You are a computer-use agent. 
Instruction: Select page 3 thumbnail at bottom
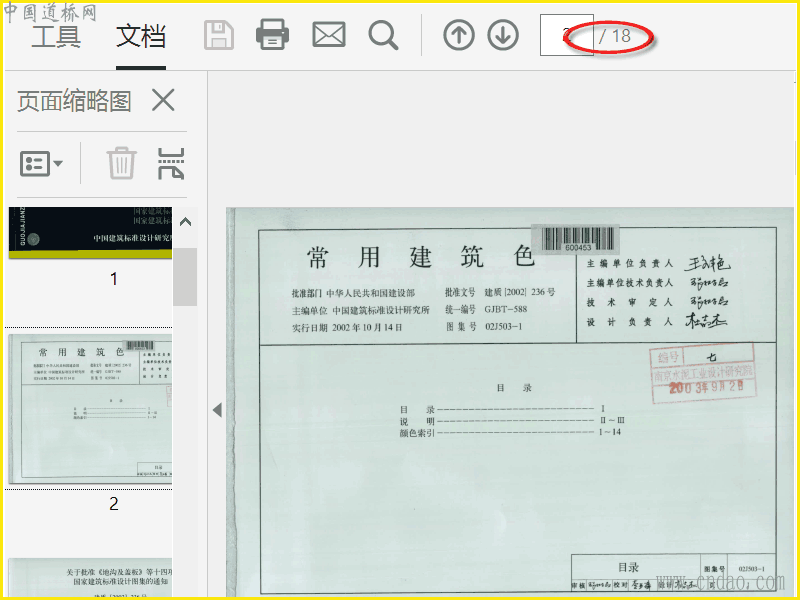click(90, 578)
